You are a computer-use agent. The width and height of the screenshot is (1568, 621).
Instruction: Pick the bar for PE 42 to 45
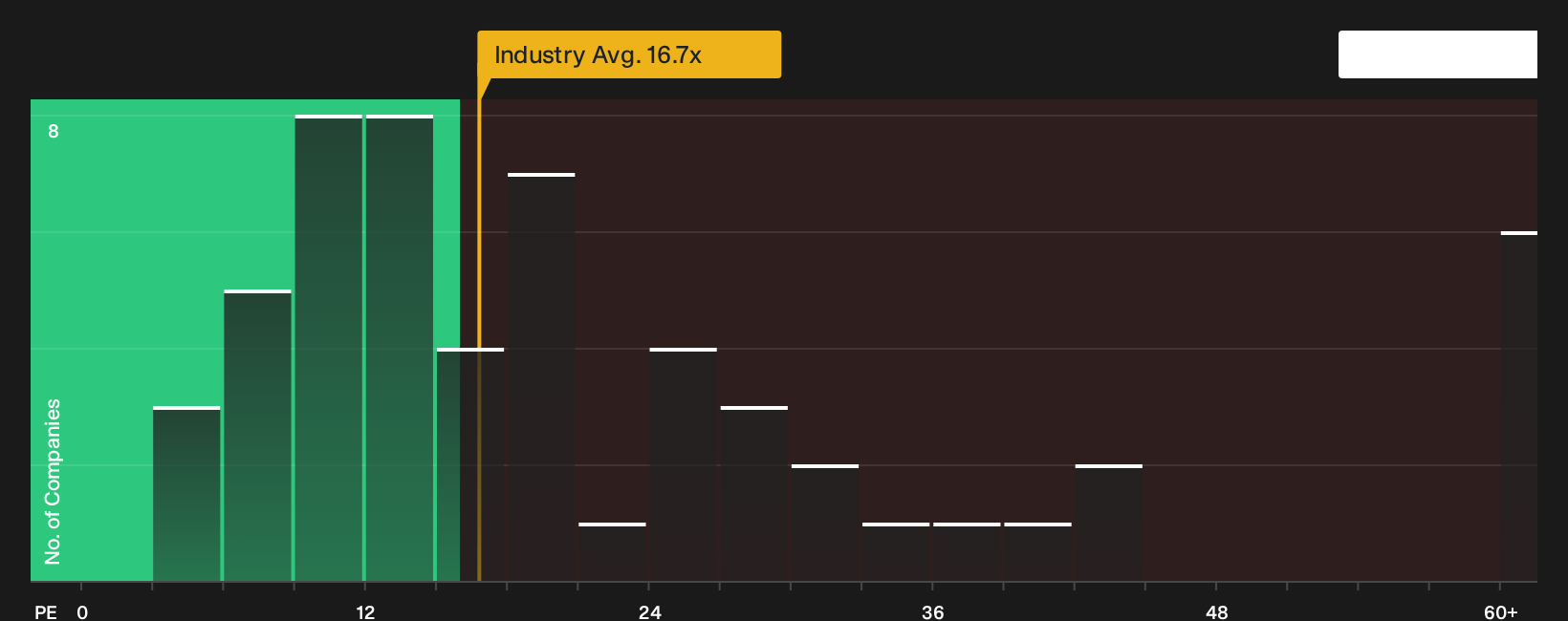[1109, 523]
